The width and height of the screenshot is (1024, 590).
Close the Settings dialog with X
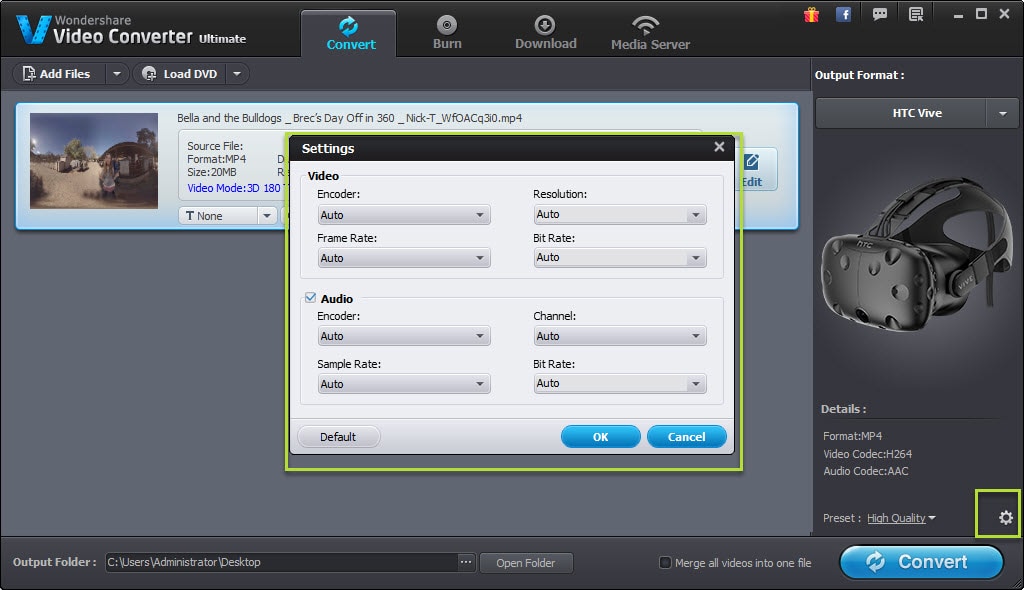coord(719,147)
